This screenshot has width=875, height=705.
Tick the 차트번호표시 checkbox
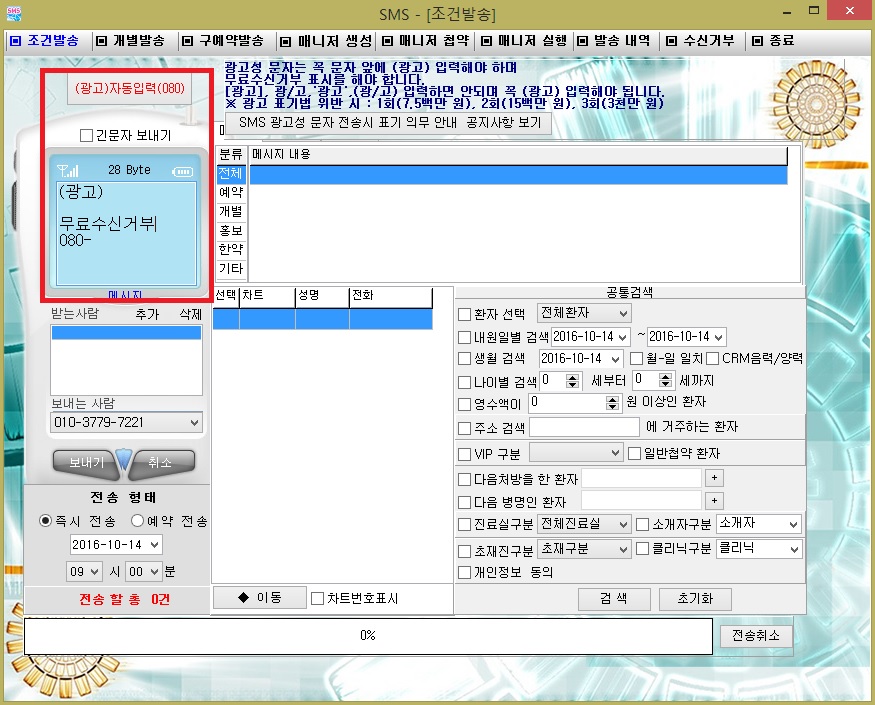(318, 599)
